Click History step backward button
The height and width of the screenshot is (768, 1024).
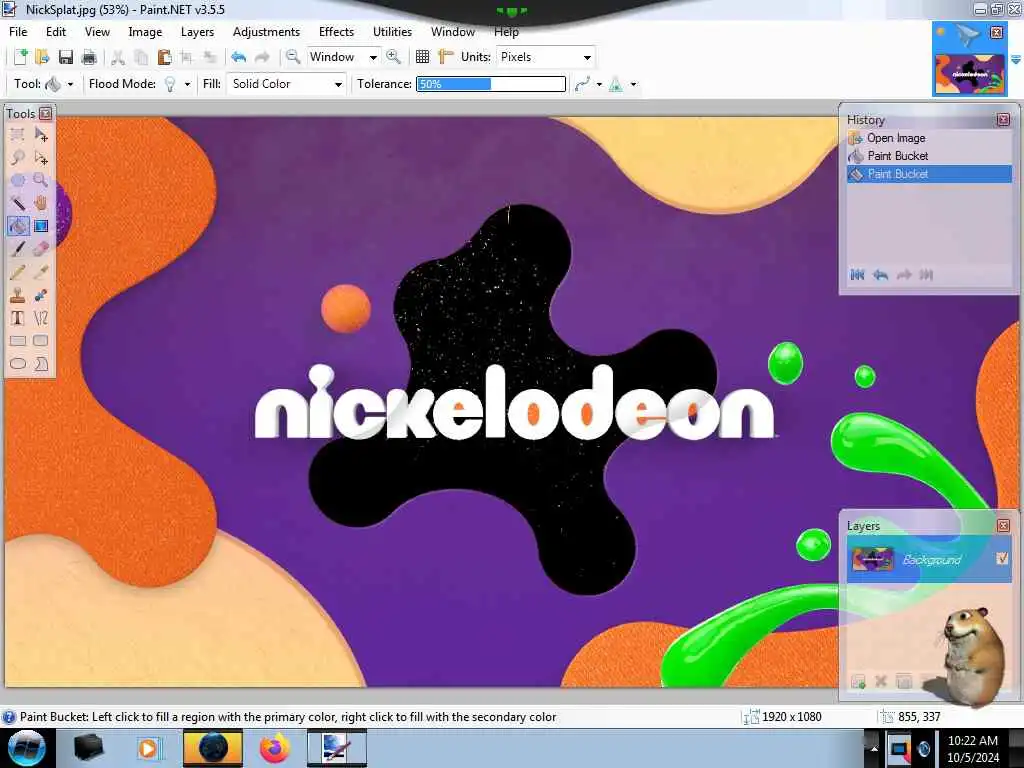[x=880, y=275]
